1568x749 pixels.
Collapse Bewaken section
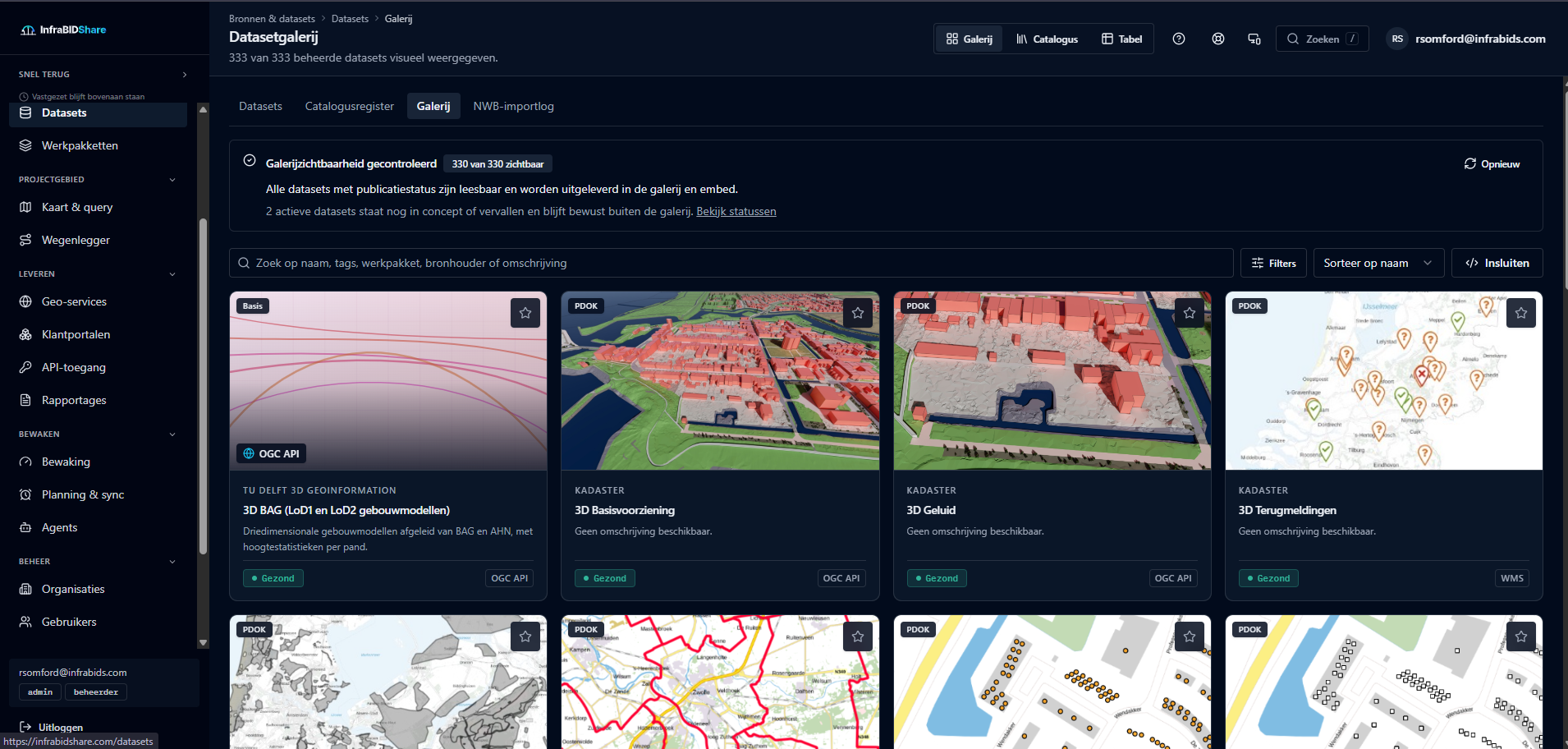click(172, 434)
